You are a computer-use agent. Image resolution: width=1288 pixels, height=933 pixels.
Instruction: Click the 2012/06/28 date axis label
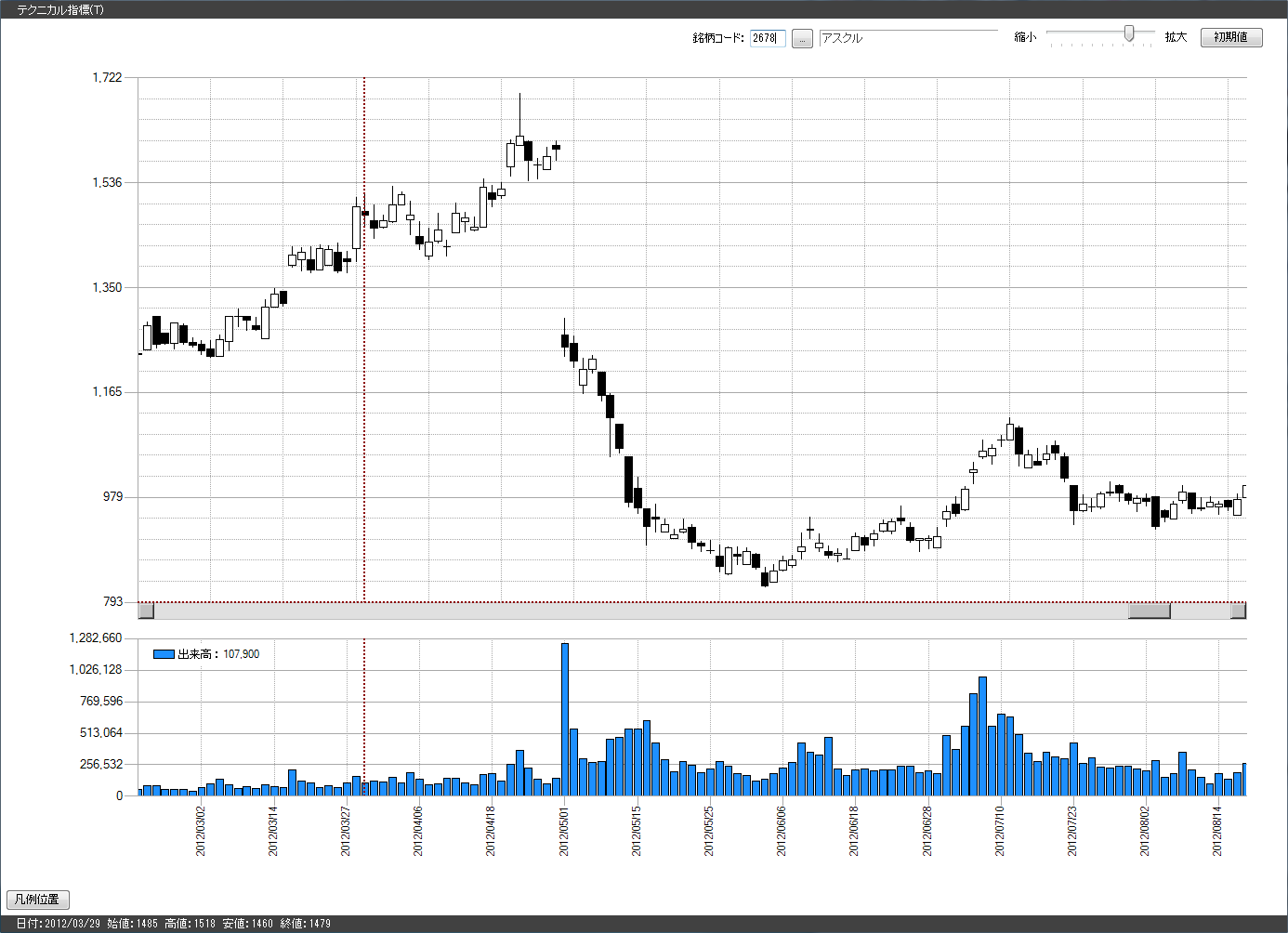pyautogui.click(x=927, y=830)
